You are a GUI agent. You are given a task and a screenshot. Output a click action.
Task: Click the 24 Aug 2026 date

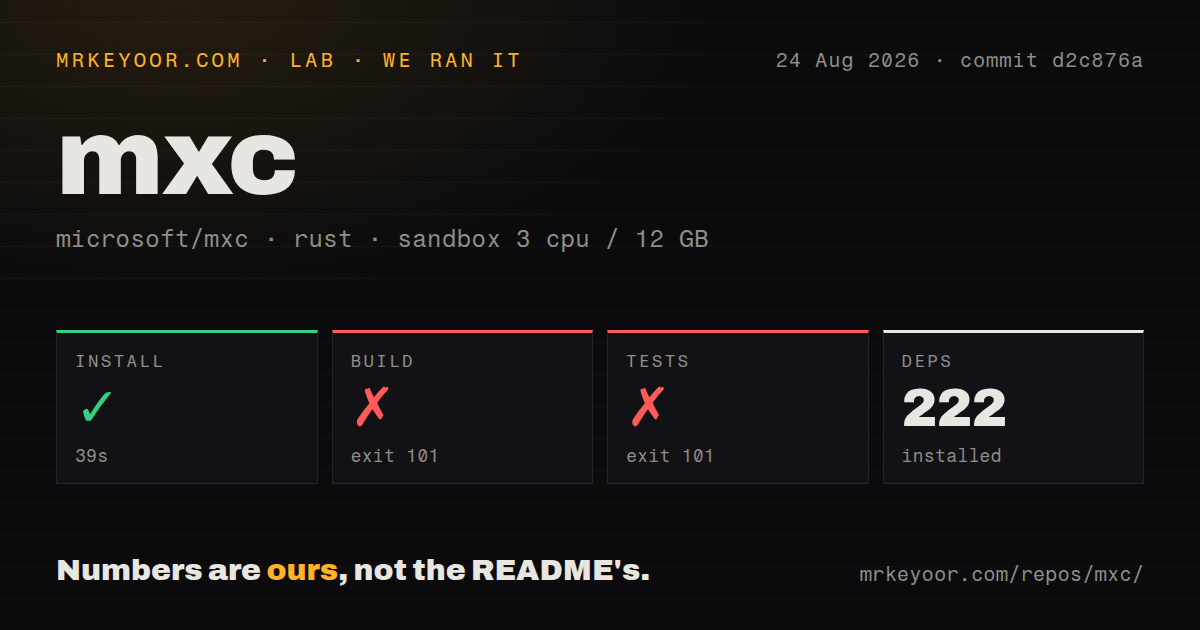pyautogui.click(x=847, y=60)
